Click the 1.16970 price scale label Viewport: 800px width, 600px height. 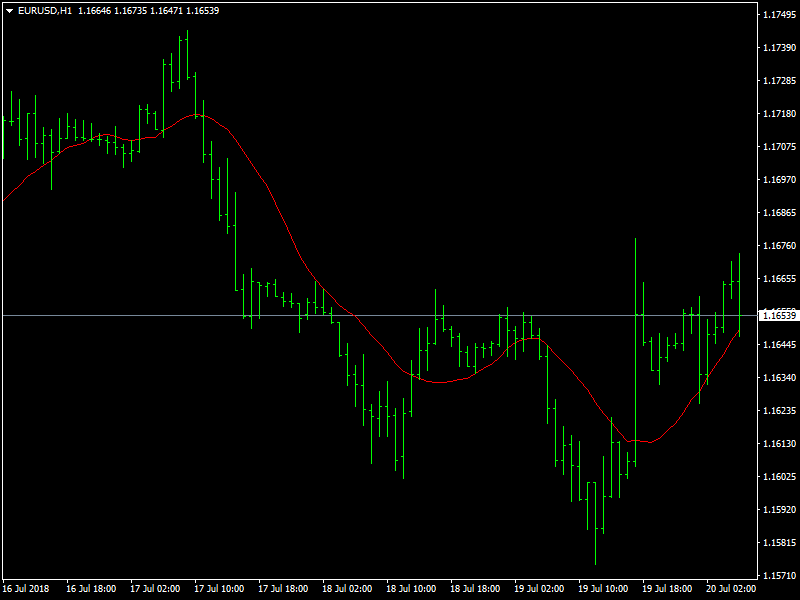click(779, 180)
